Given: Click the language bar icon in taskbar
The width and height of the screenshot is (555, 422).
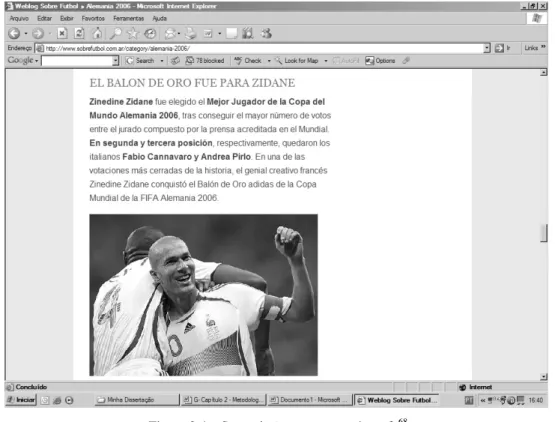Looking at the screenshot, I should pos(469,400).
